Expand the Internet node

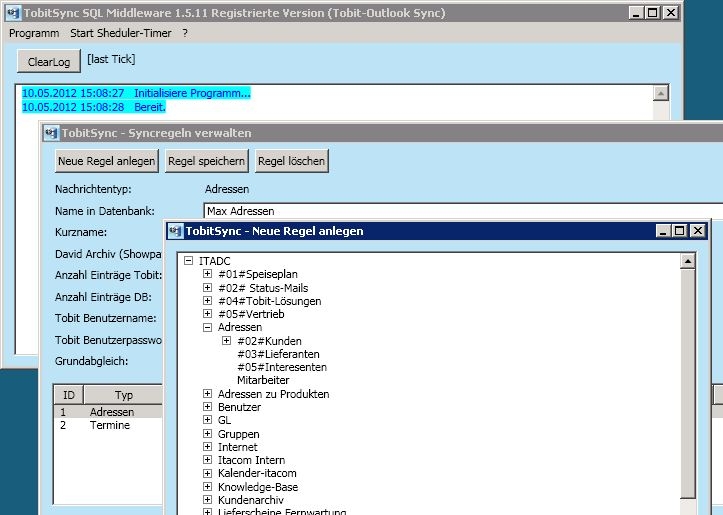click(x=207, y=447)
